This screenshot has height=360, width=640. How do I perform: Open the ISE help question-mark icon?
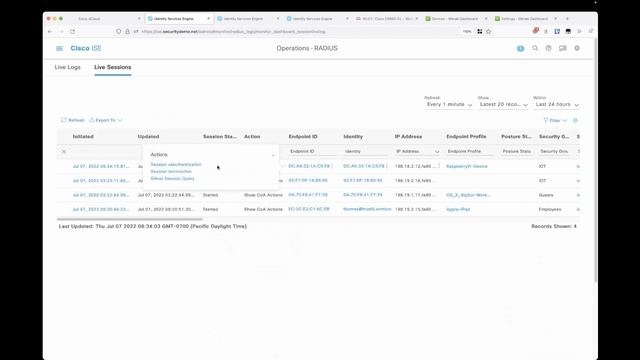tap(549, 48)
